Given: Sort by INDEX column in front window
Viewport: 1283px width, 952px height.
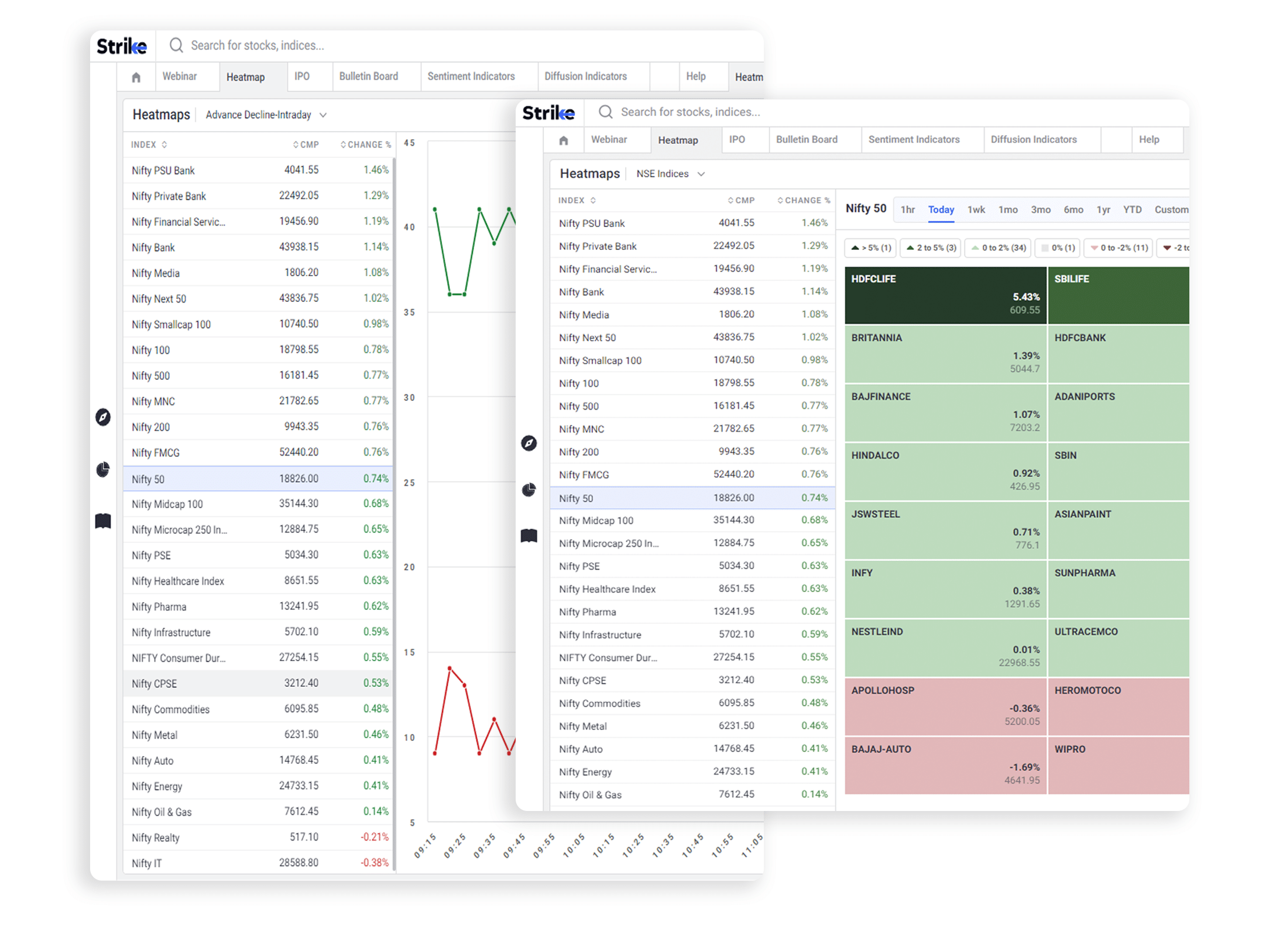Looking at the screenshot, I should click(577, 200).
